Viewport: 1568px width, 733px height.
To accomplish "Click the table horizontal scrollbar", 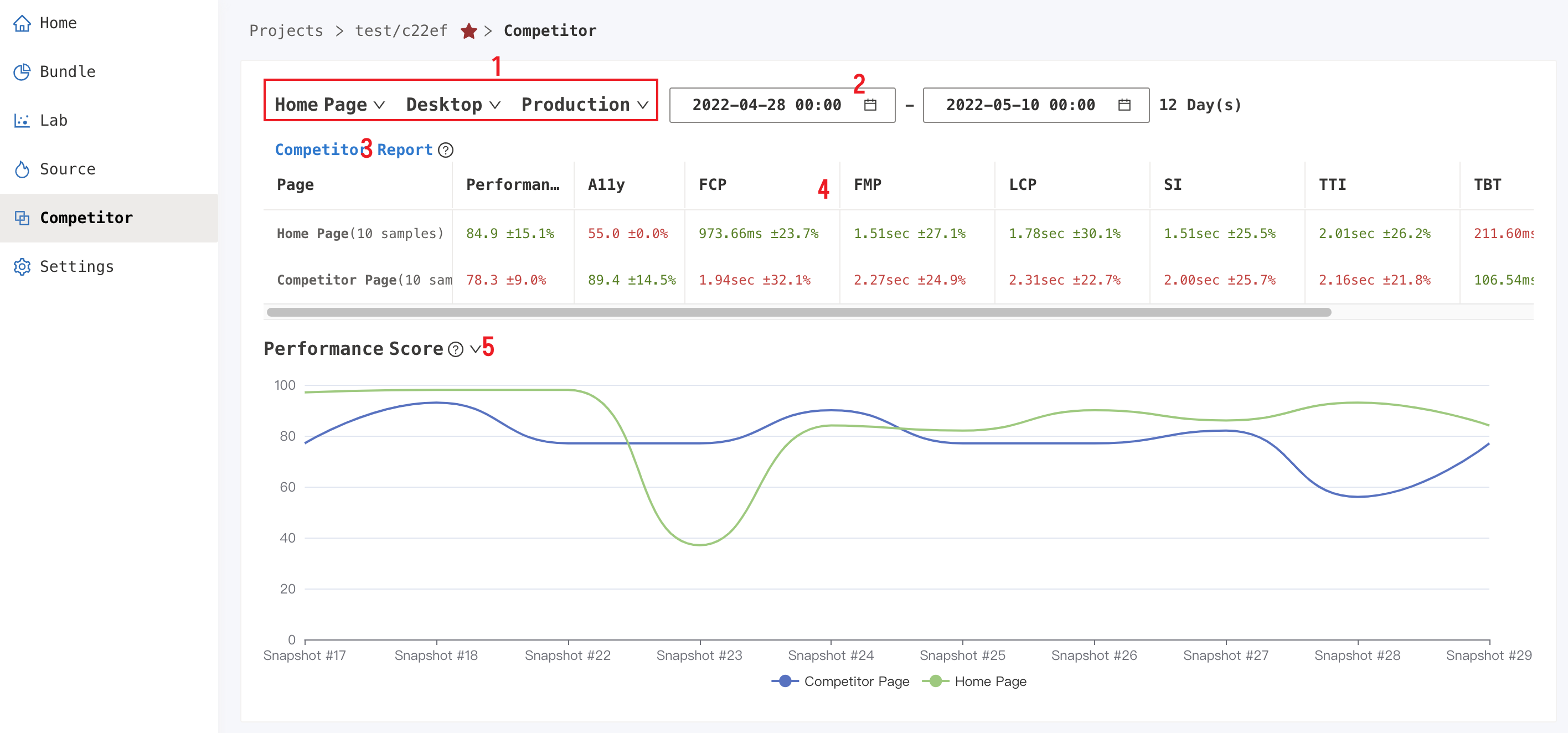I will (798, 312).
